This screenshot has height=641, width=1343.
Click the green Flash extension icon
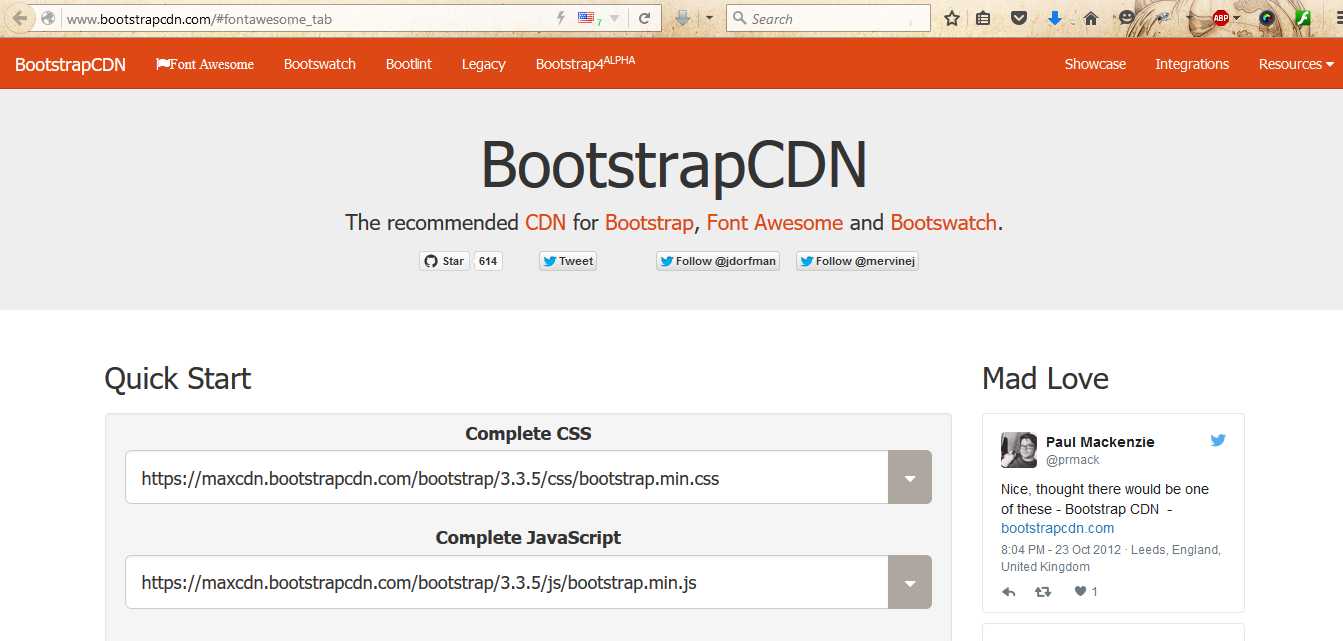tap(1303, 18)
